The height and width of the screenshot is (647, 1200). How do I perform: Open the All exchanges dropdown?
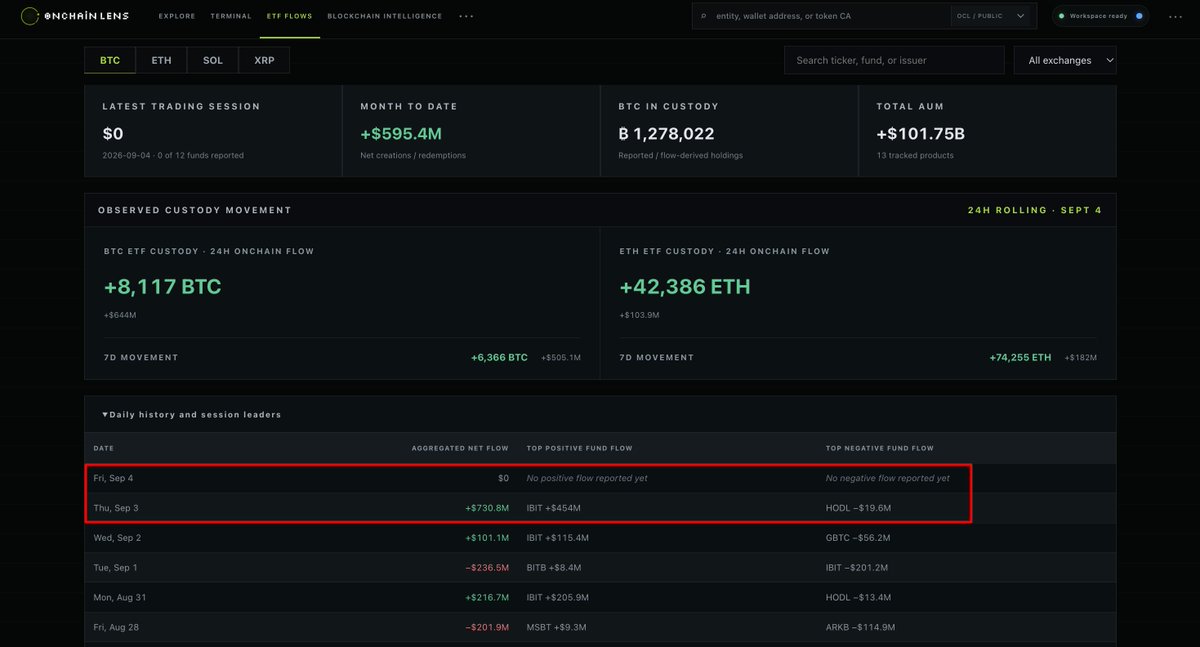(x=1065, y=60)
